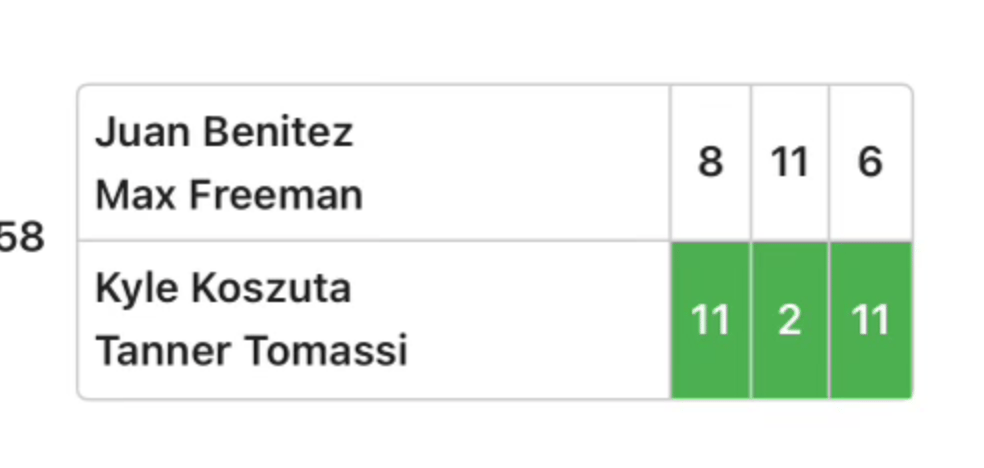
Task: Select Benitez/Freeman third game score 6
Action: pos(870,162)
